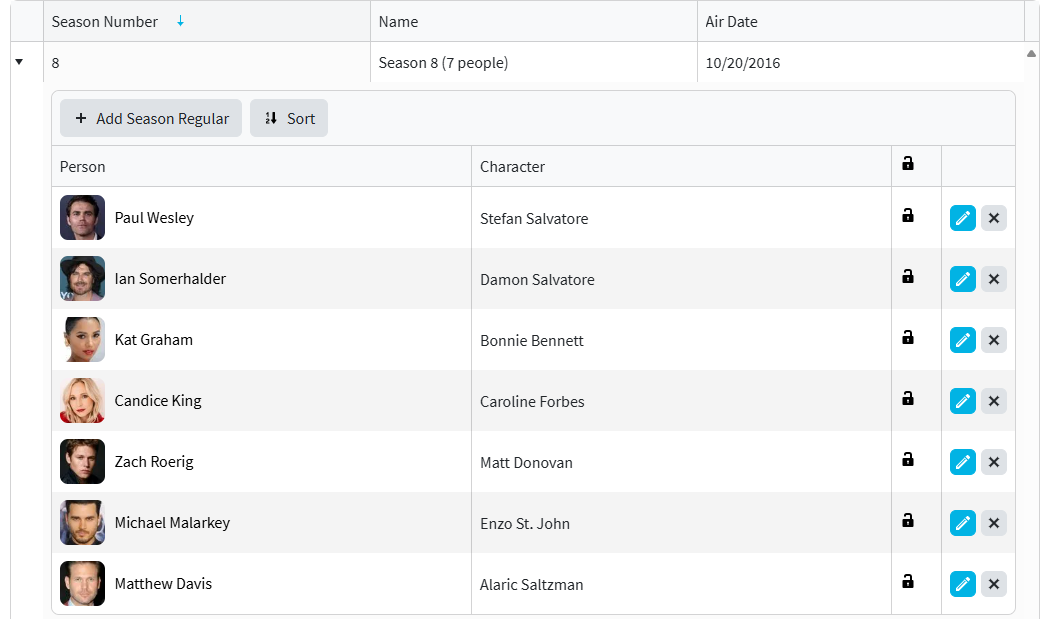This screenshot has height=619, width=1055.
Task: Click the pencil edit icon for Kat Graham
Action: (962, 340)
